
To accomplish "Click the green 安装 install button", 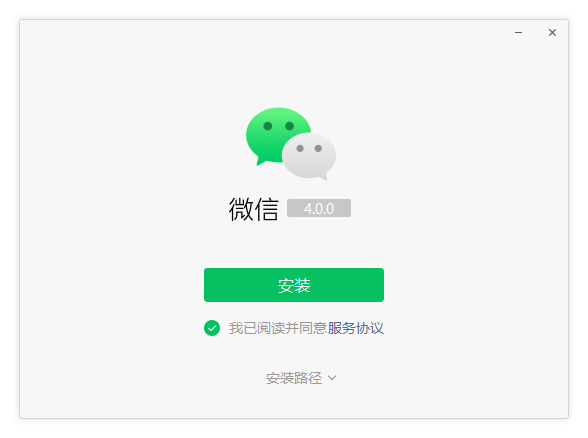I will 294,285.
